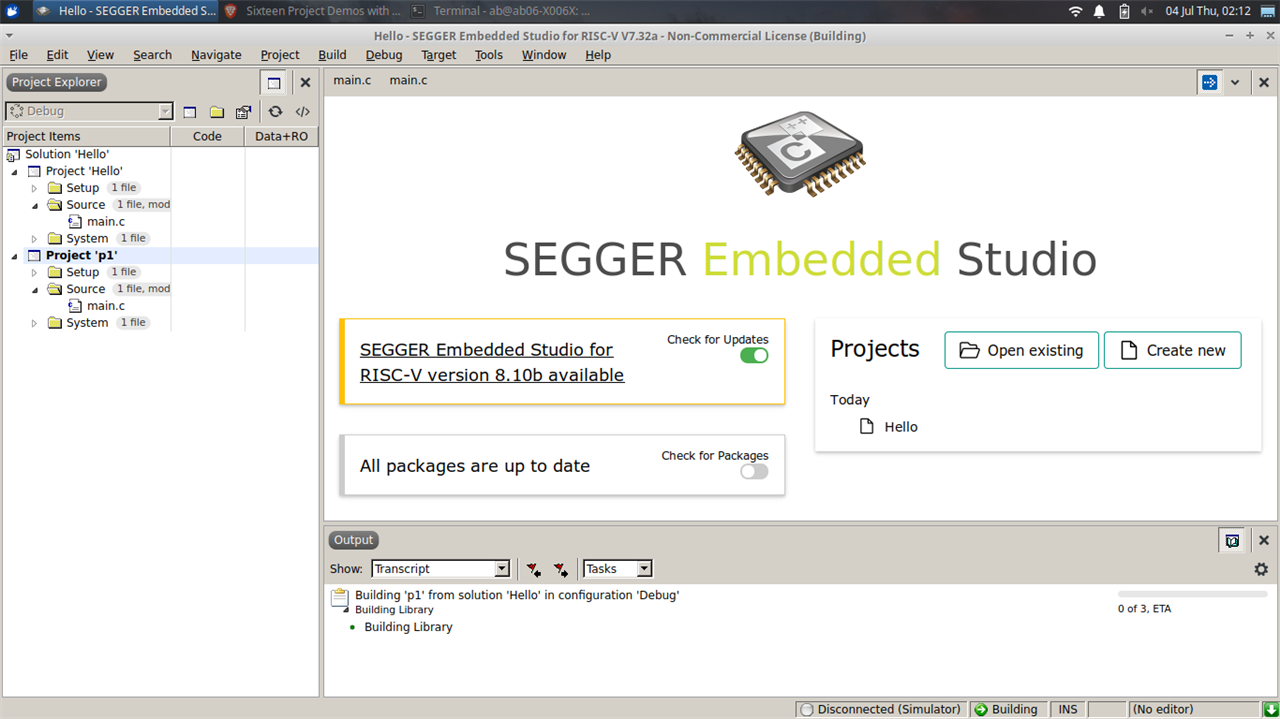This screenshot has height=719, width=1280.
Task: Click the Project Explorer title label
Action: point(56,82)
